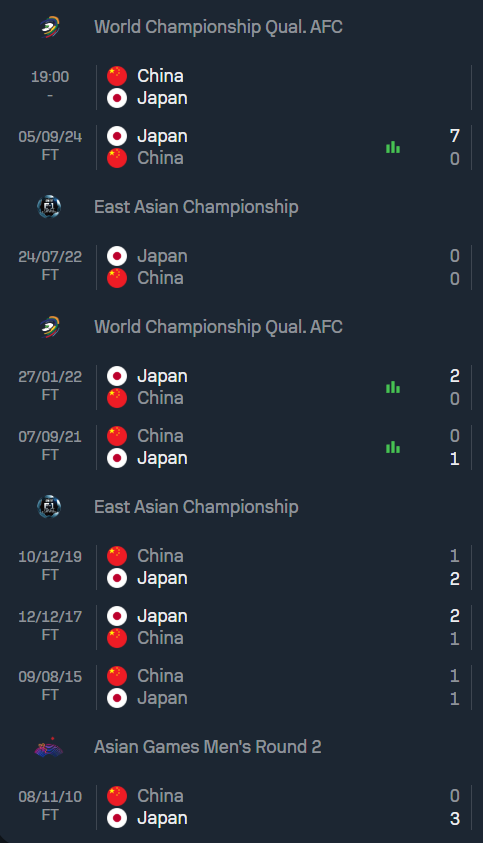Image resolution: width=483 pixels, height=843 pixels.
Task: Click the second East Asian Championship heading
Action: click(x=196, y=507)
